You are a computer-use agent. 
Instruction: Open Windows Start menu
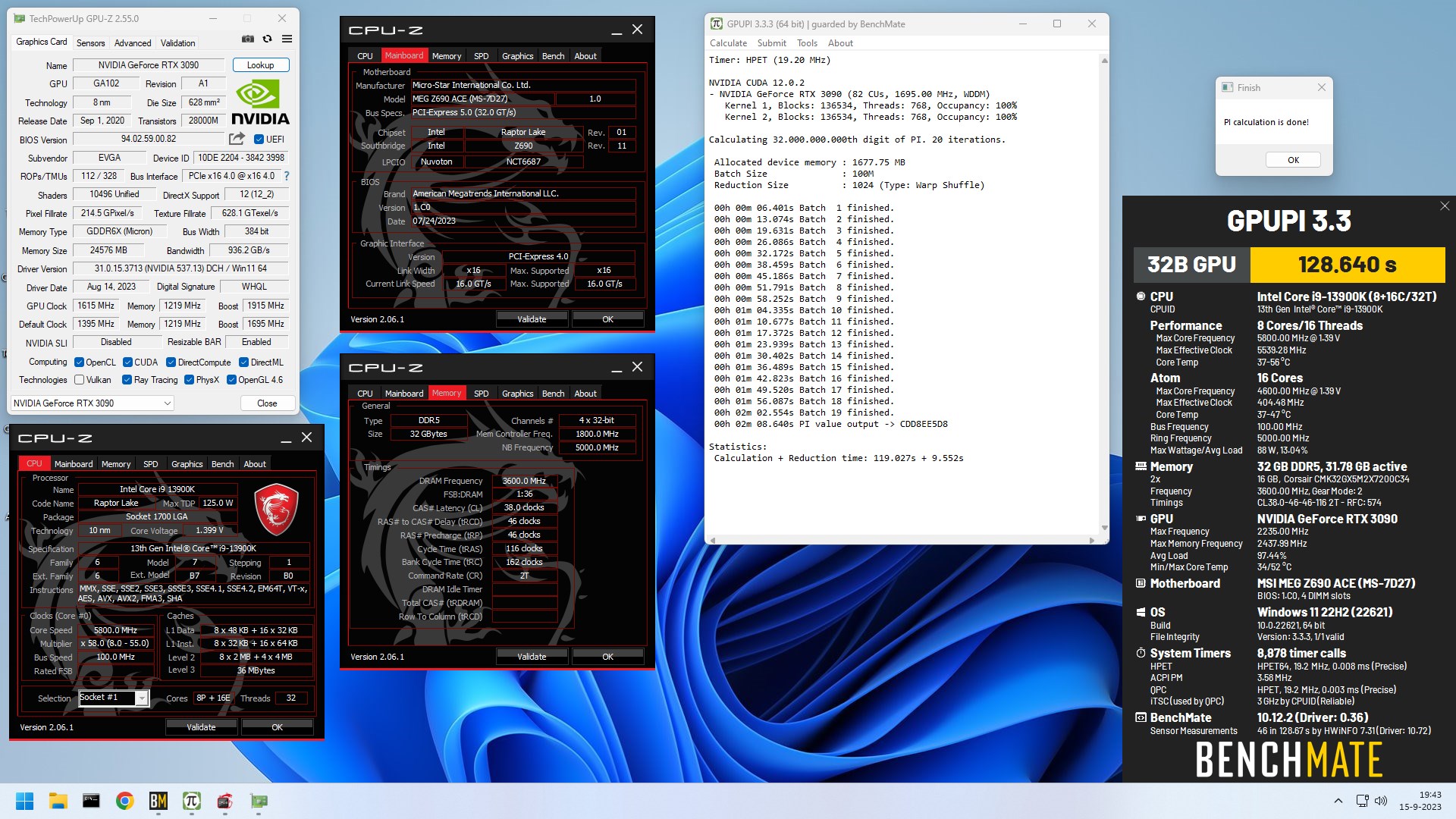point(24,801)
